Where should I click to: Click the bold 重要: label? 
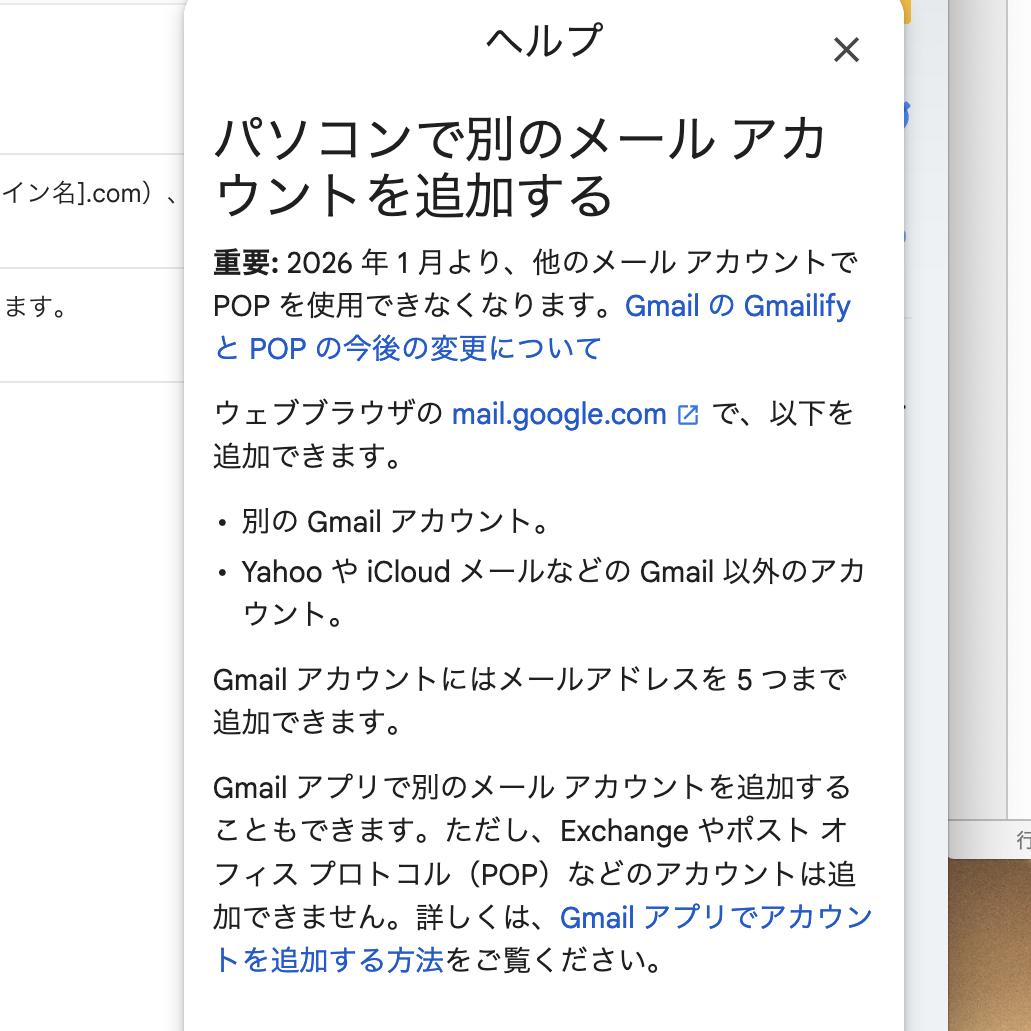pos(245,263)
